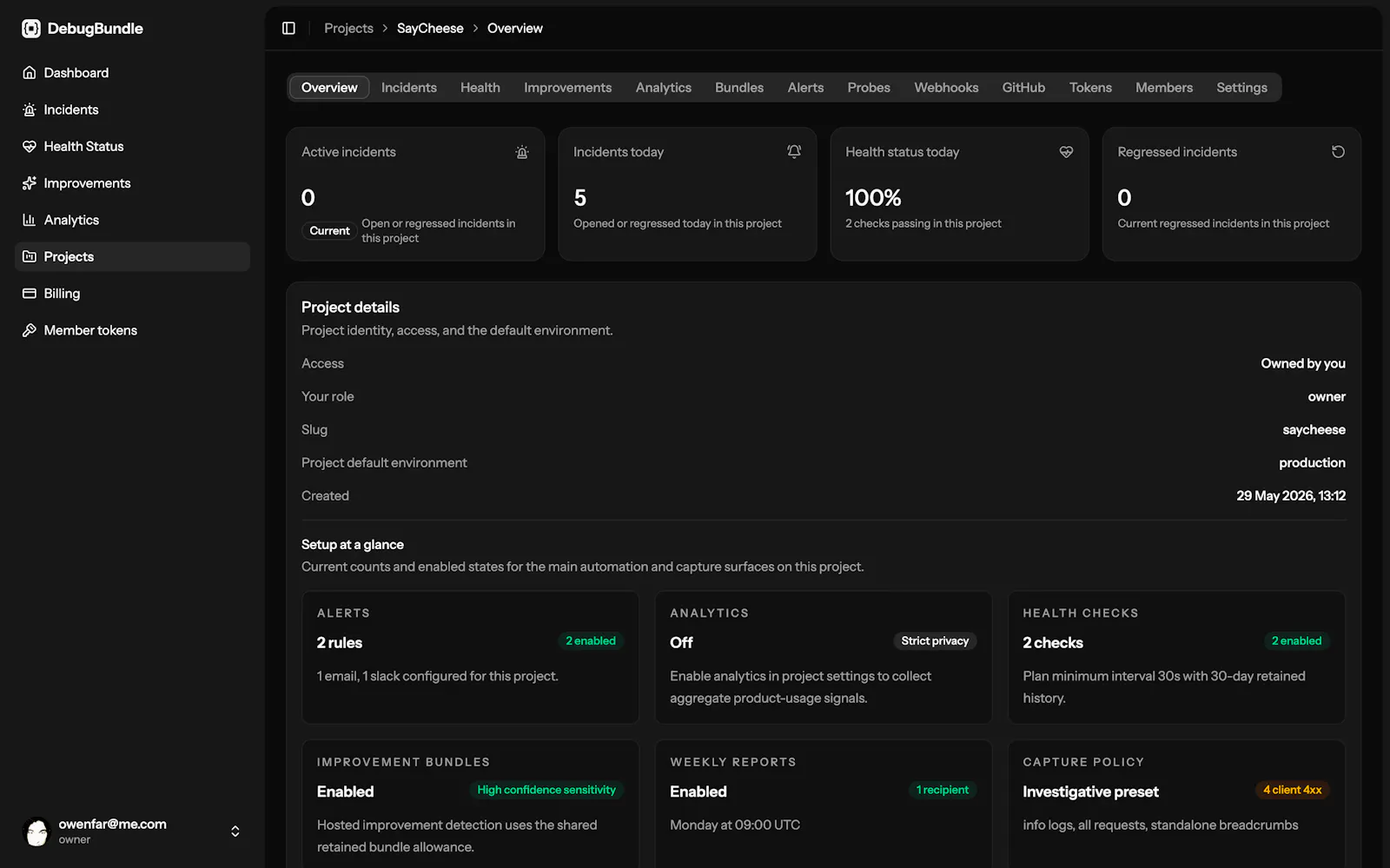Go to the Webhooks tab

(x=946, y=88)
